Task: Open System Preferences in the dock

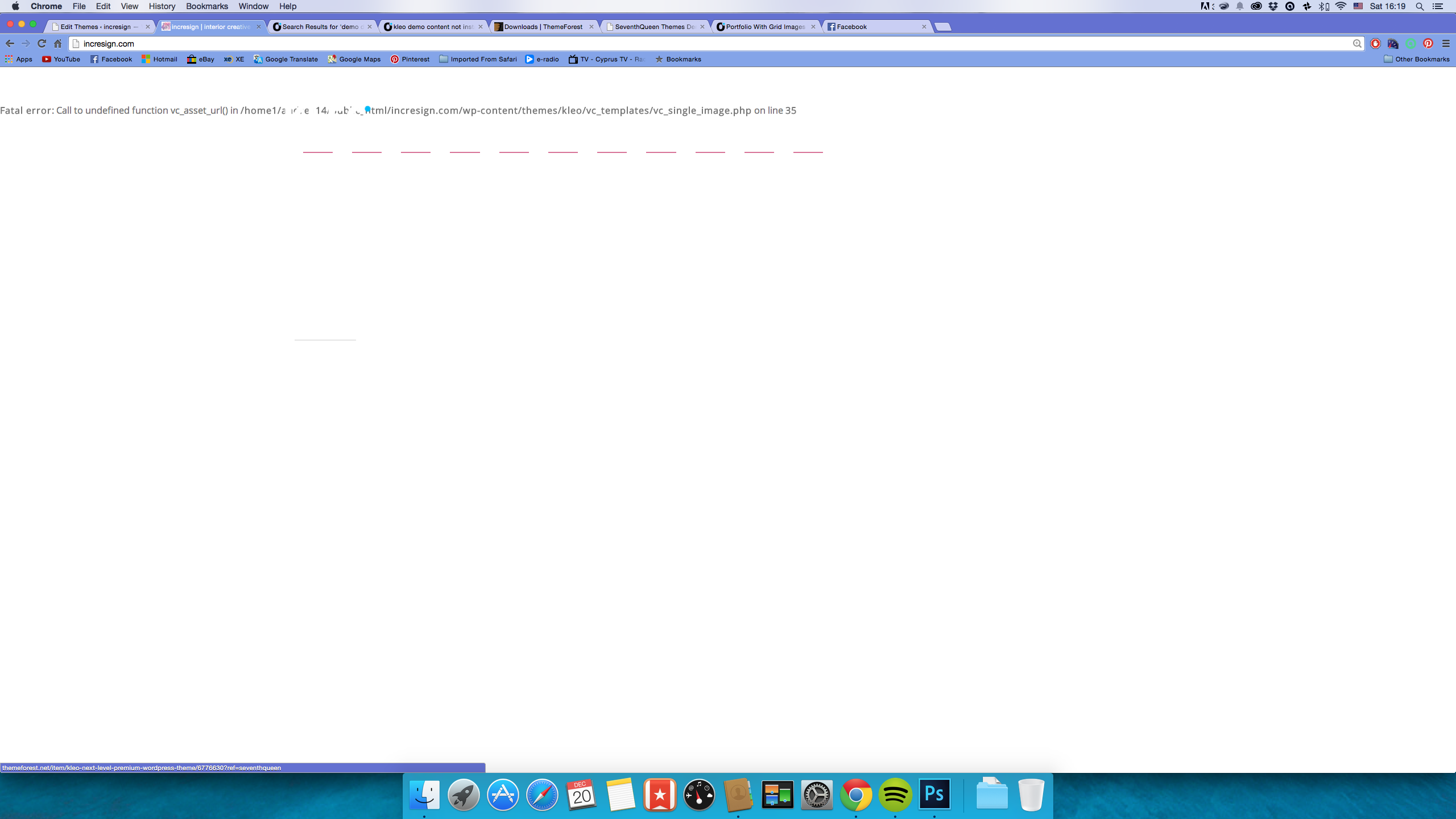Action: 817,795
